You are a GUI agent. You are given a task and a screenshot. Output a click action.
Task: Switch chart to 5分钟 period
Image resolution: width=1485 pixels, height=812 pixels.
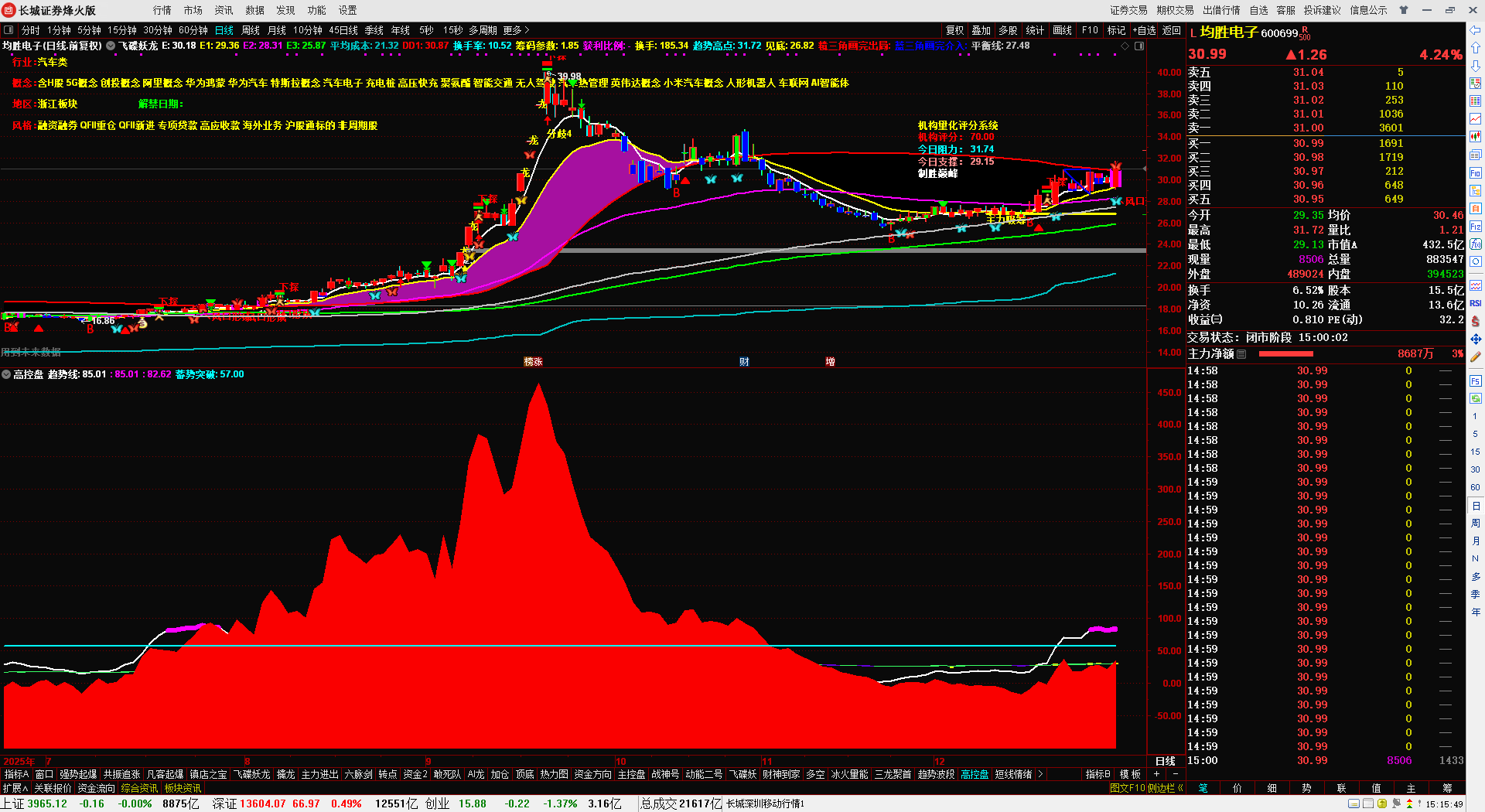pyautogui.click(x=89, y=30)
